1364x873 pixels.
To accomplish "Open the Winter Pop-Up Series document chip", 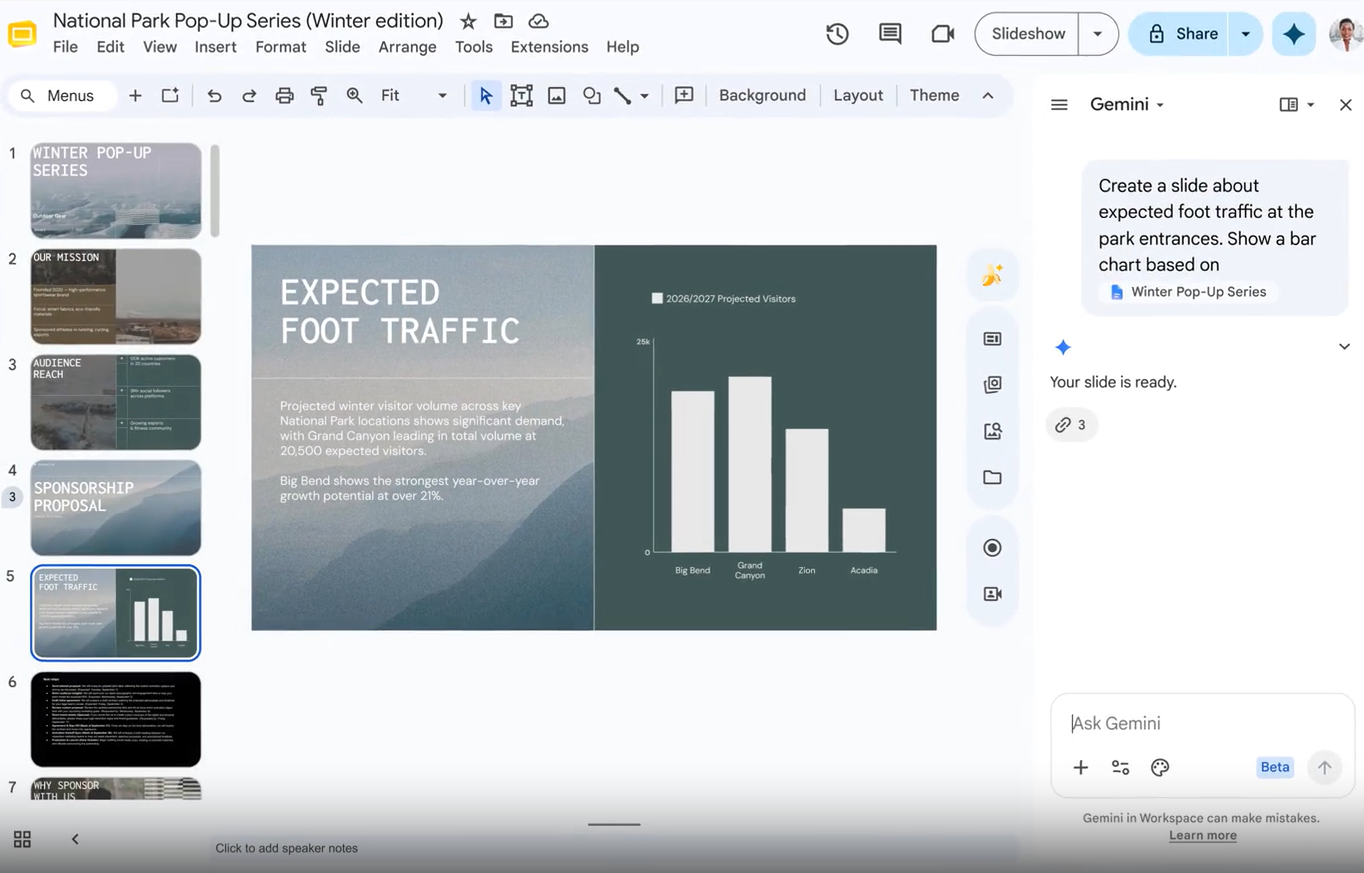I will (x=1189, y=292).
